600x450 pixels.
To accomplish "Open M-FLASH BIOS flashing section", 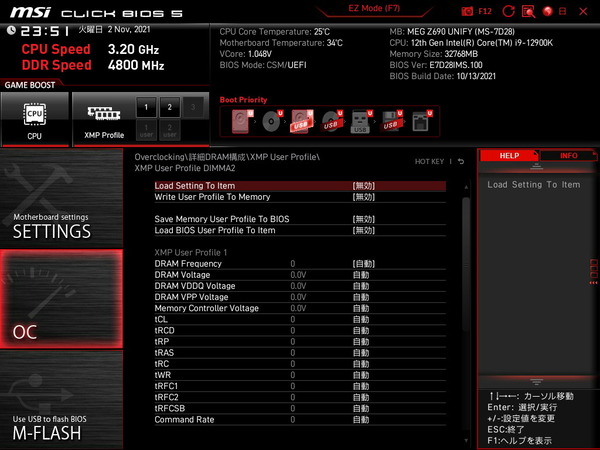I will (x=61, y=400).
